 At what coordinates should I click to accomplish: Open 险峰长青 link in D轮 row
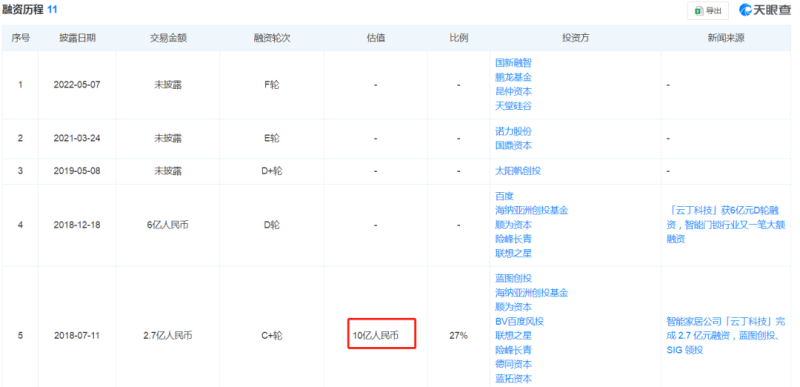click(513, 239)
